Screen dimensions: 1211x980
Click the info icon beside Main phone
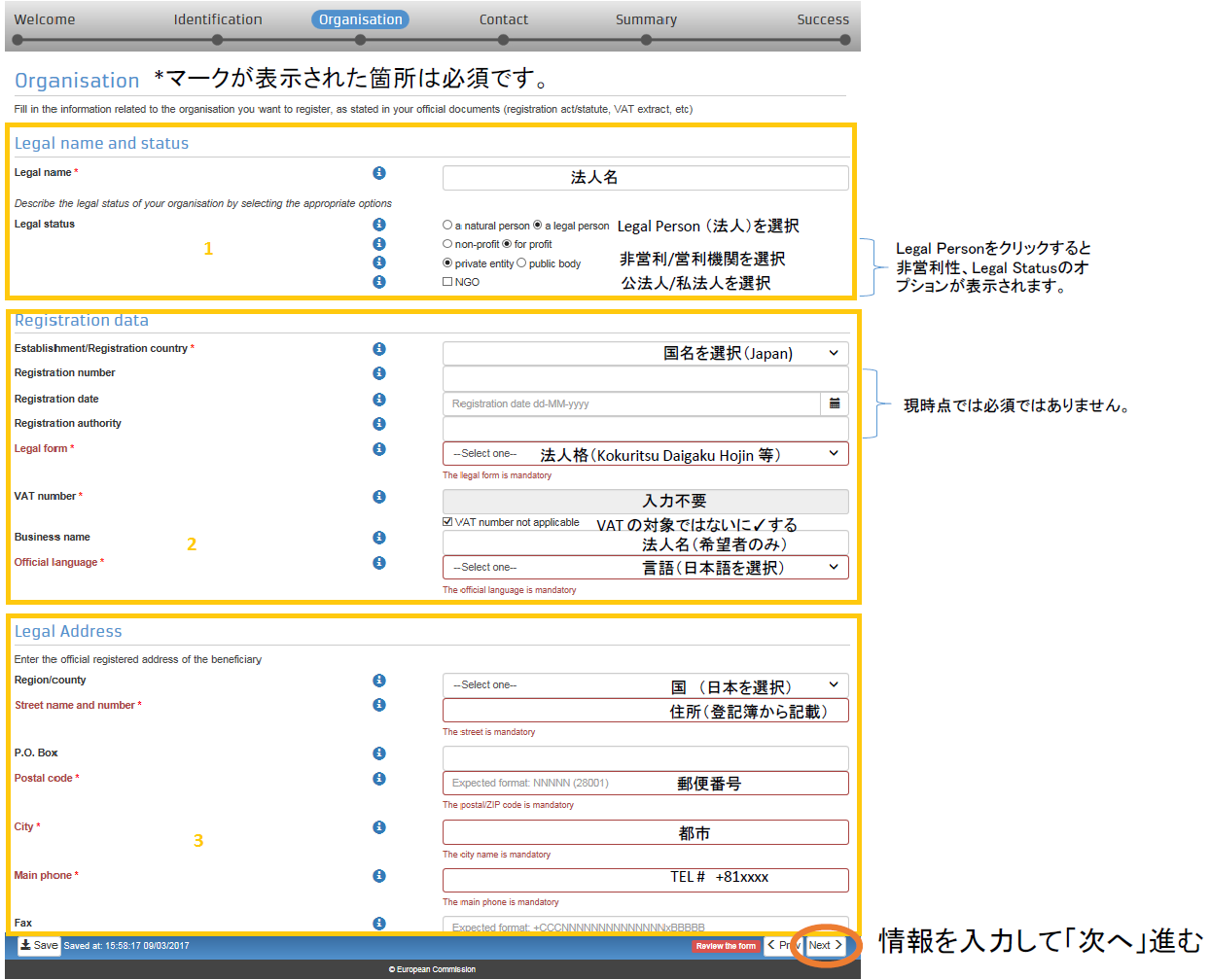click(379, 876)
